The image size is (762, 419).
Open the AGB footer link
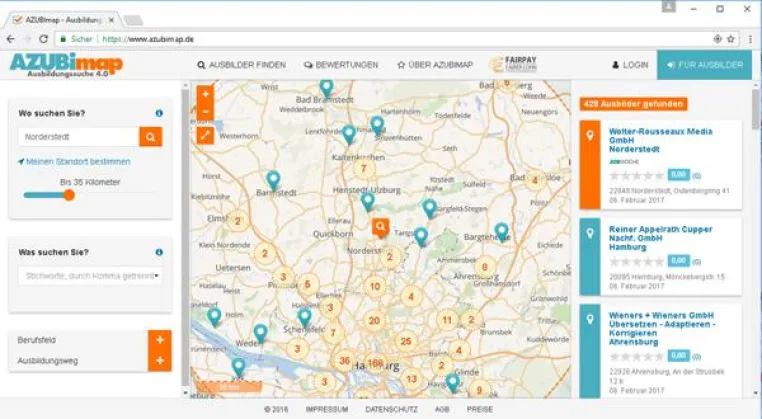pos(442,409)
